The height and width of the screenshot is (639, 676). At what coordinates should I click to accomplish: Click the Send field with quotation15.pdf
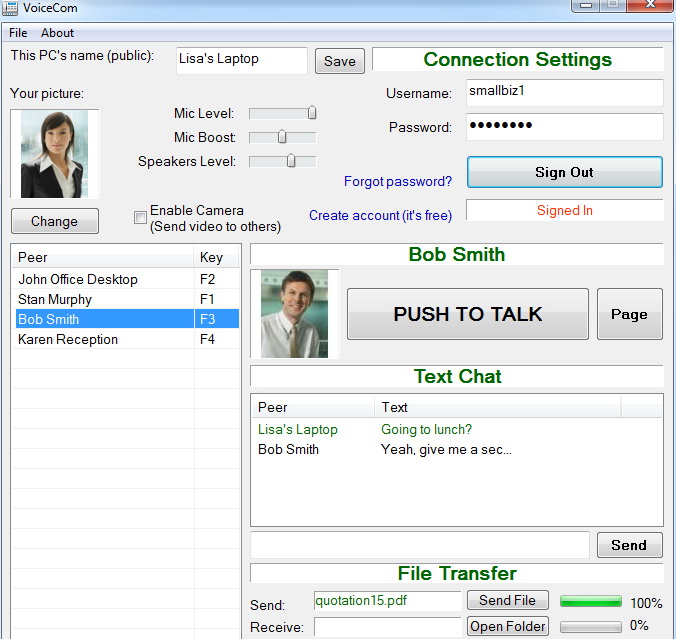tap(388, 601)
